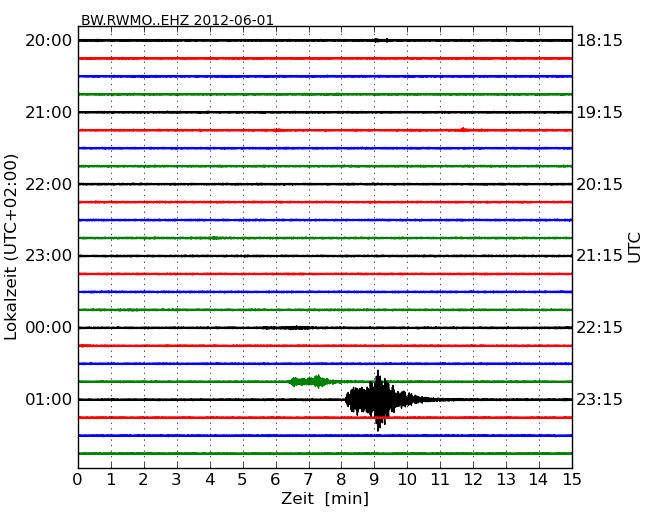
Task: Click the 15 minute tick label
Action: pos(572,480)
